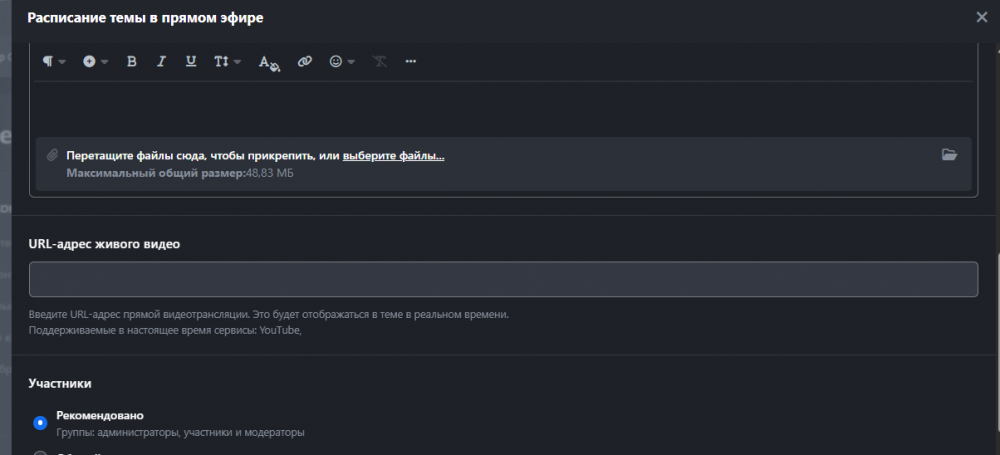
Task: Open the text color tool
Action: (x=269, y=62)
